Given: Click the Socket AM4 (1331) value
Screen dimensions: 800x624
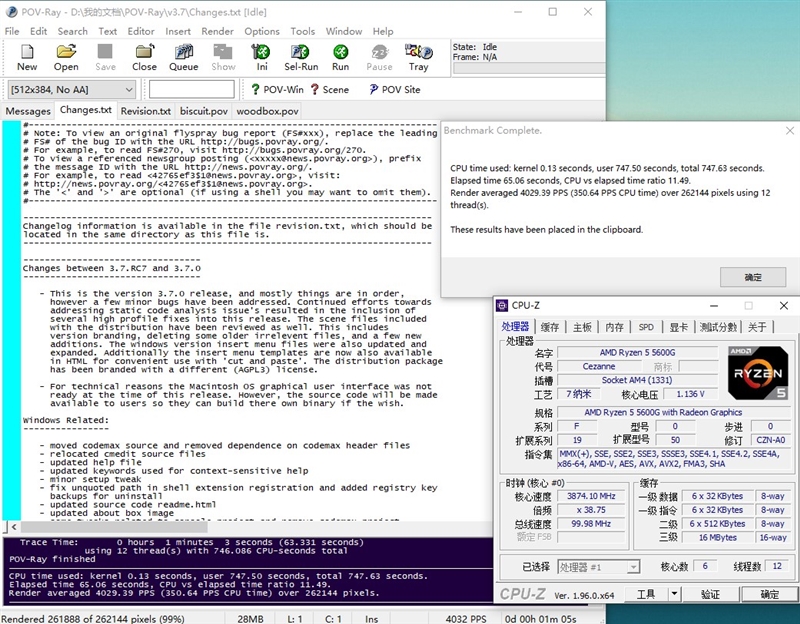Looking at the screenshot, I should (637, 380).
